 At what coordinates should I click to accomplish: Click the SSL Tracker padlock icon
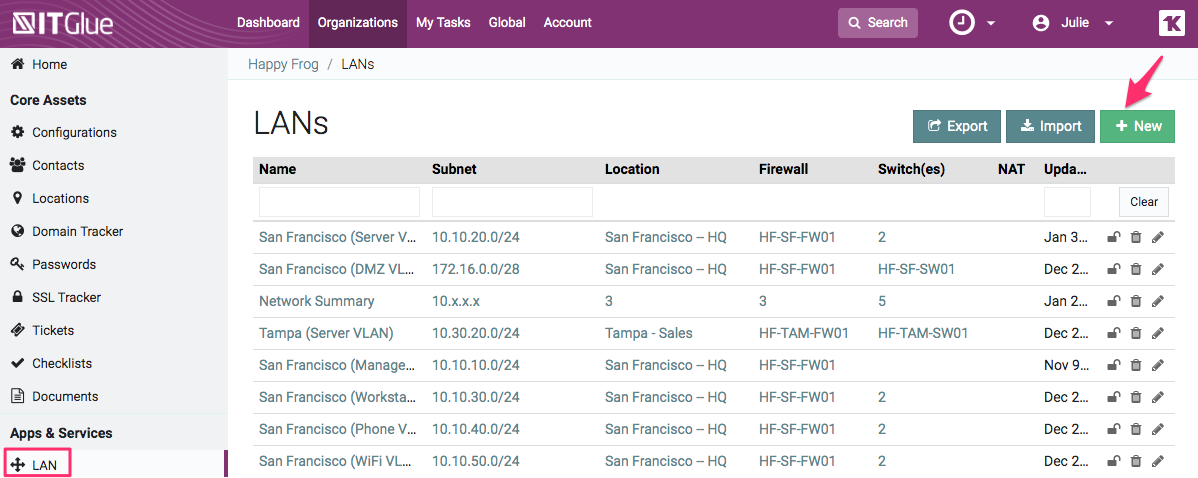point(17,297)
